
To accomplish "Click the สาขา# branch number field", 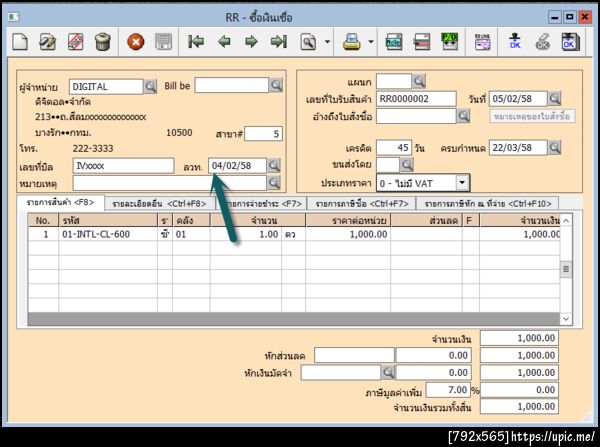I will coord(263,134).
